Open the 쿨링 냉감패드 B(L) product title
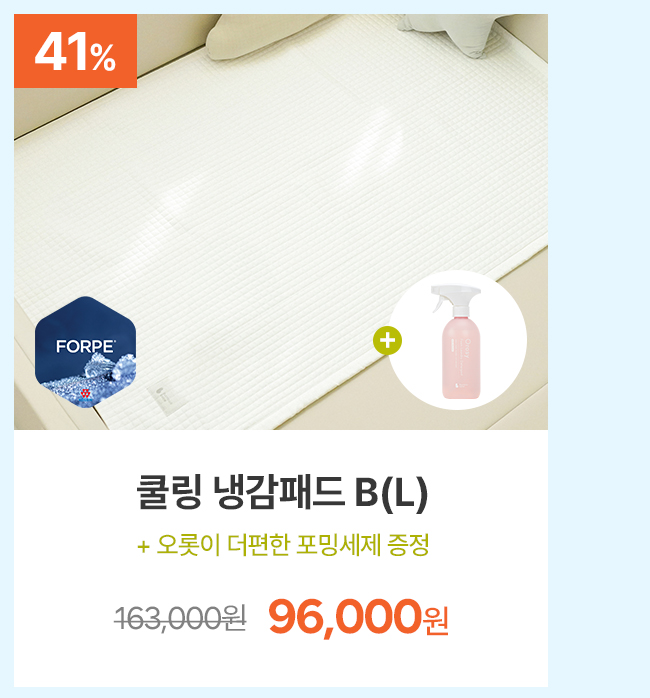The image size is (650, 698). click(x=282, y=492)
